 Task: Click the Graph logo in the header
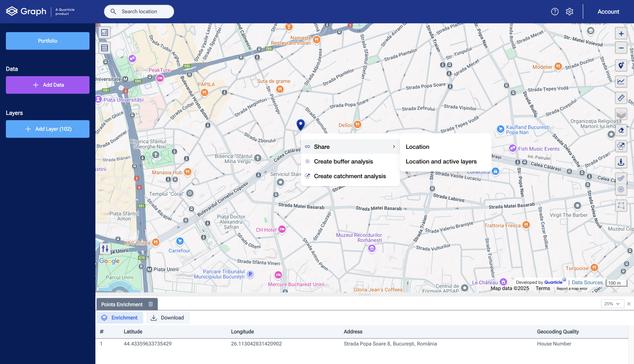point(26,11)
